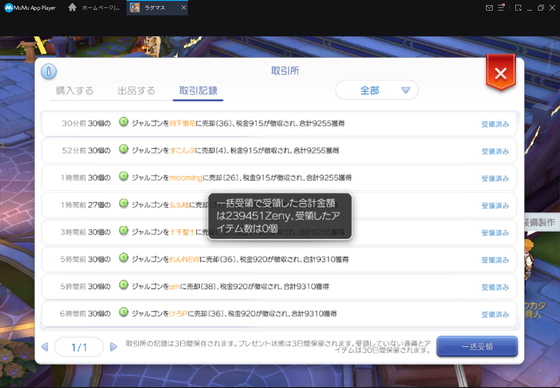The image size is (560, 388).
Task: Click the 取引所 window title
Action: coord(285,71)
